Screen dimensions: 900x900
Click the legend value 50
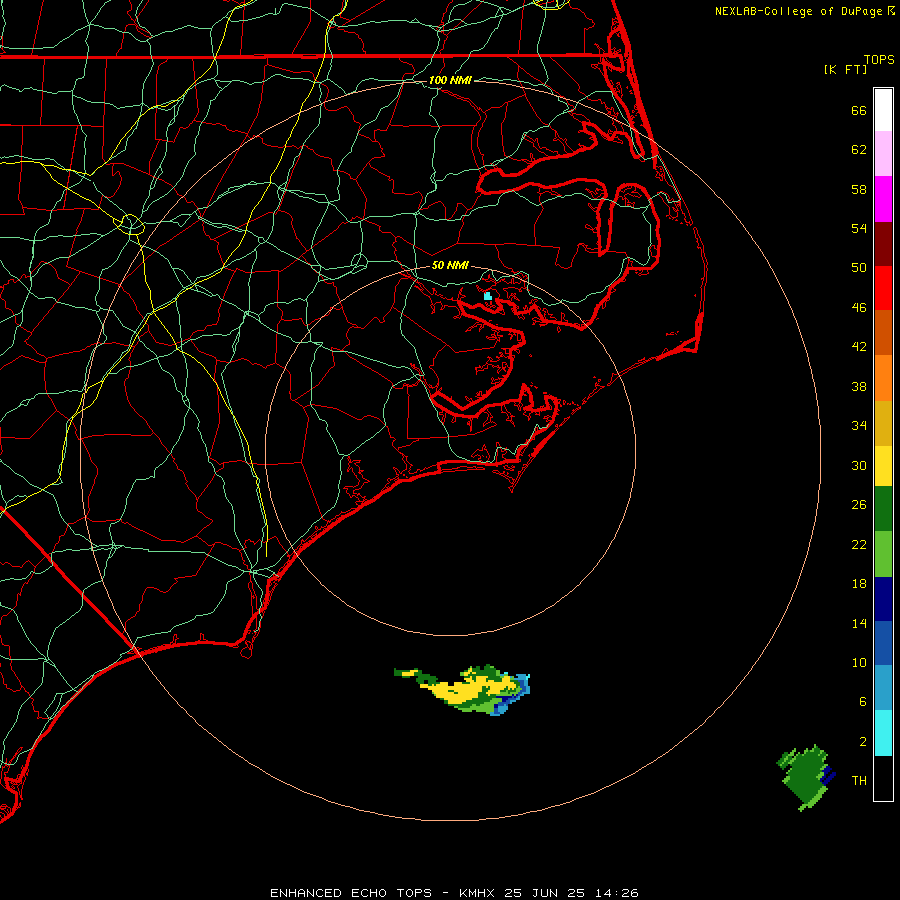tap(859, 267)
